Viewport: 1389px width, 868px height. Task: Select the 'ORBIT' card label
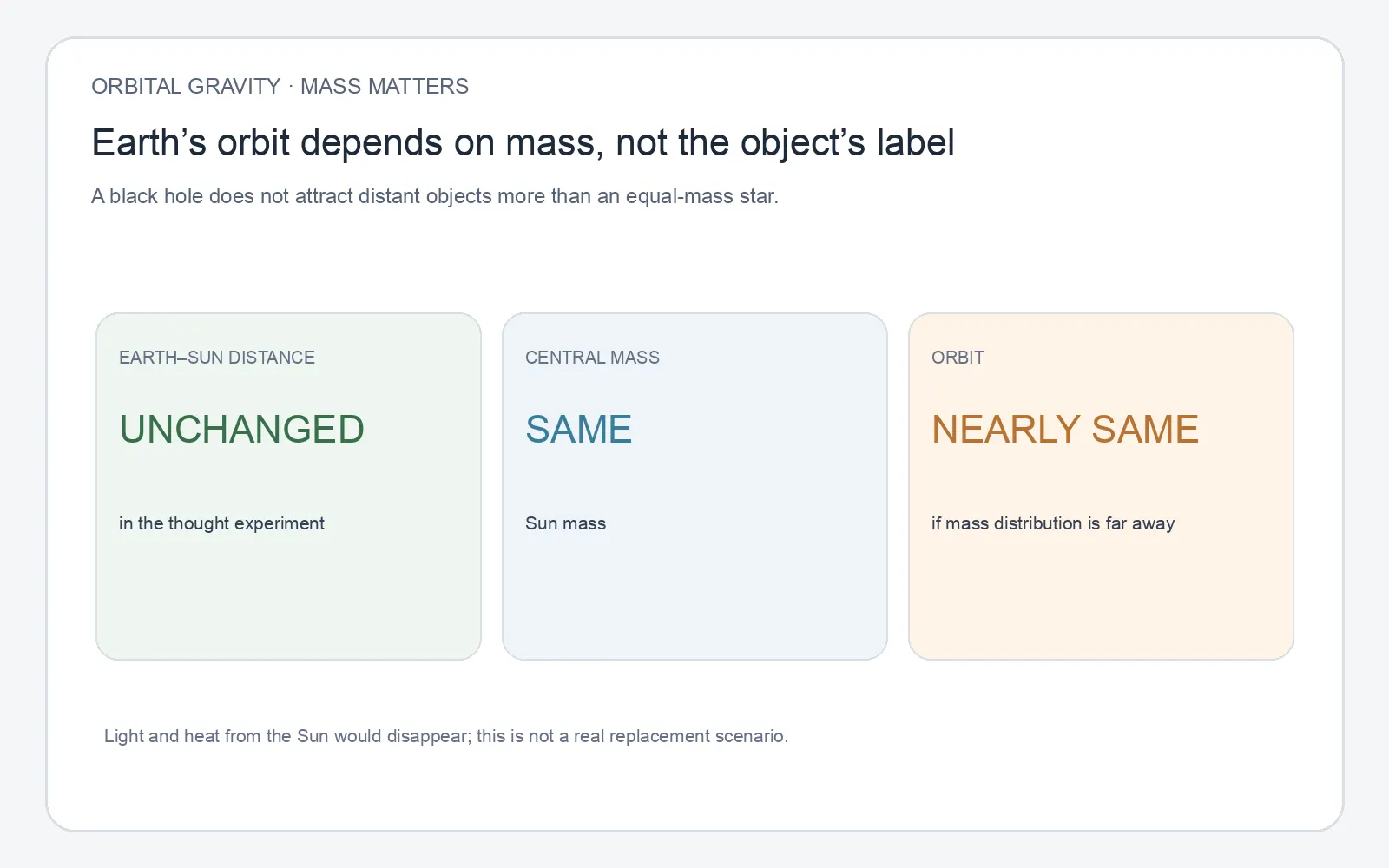click(958, 358)
